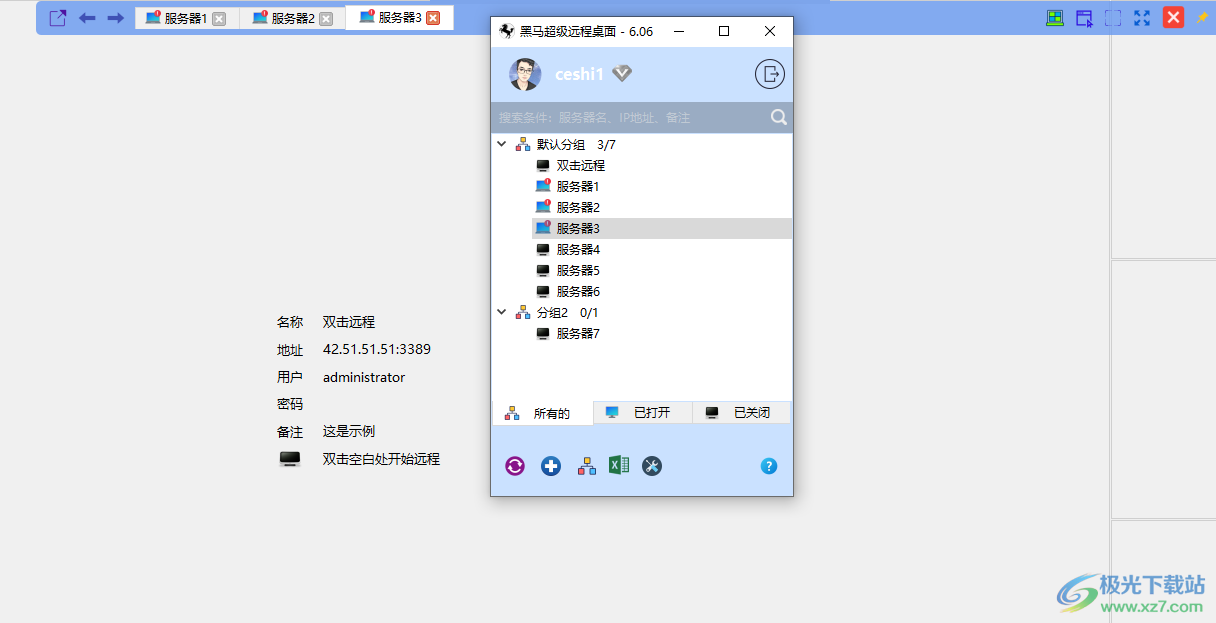Viewport: 1216px width, 623px height.
Task: Click the dotted rectangle icon in top bar
Action: click(x=1113, y=18)
